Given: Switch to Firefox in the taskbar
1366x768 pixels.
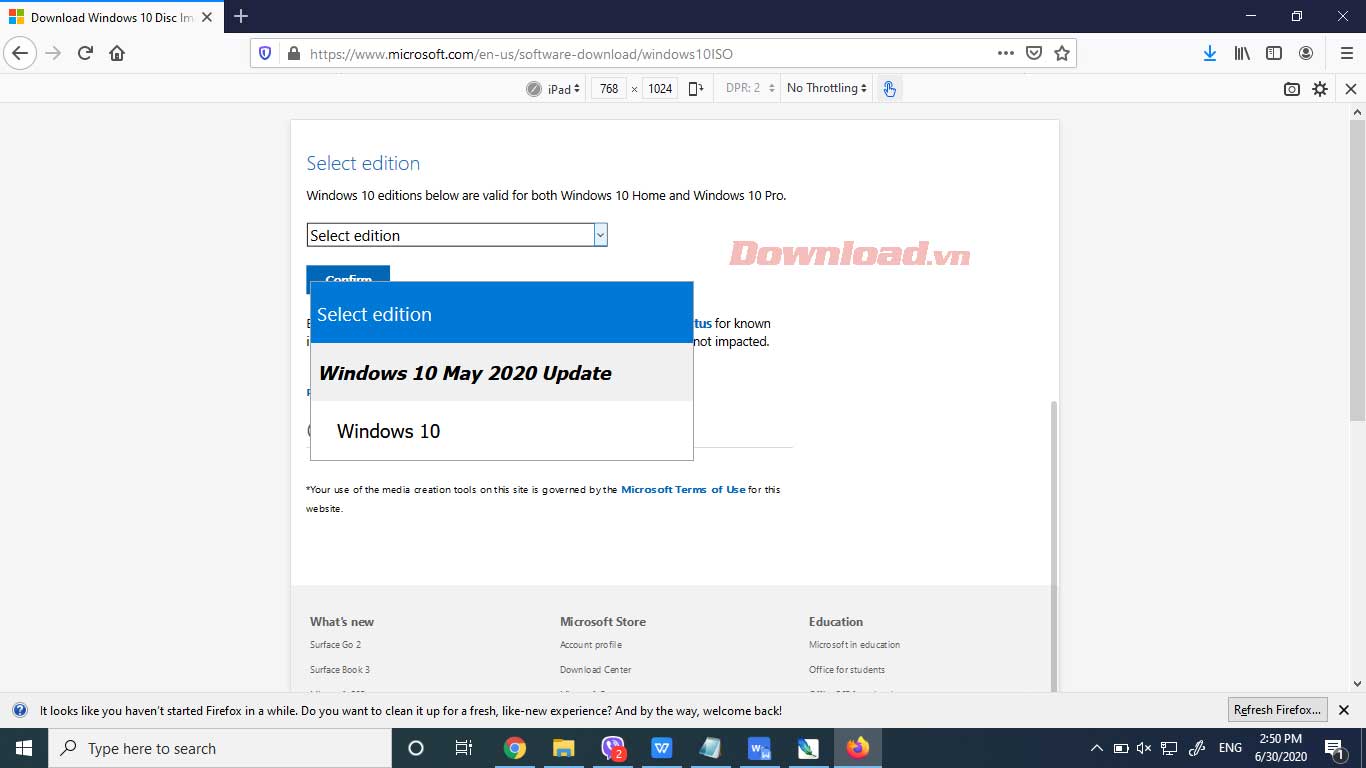Looking at the screenshot, I should point(857,748).
